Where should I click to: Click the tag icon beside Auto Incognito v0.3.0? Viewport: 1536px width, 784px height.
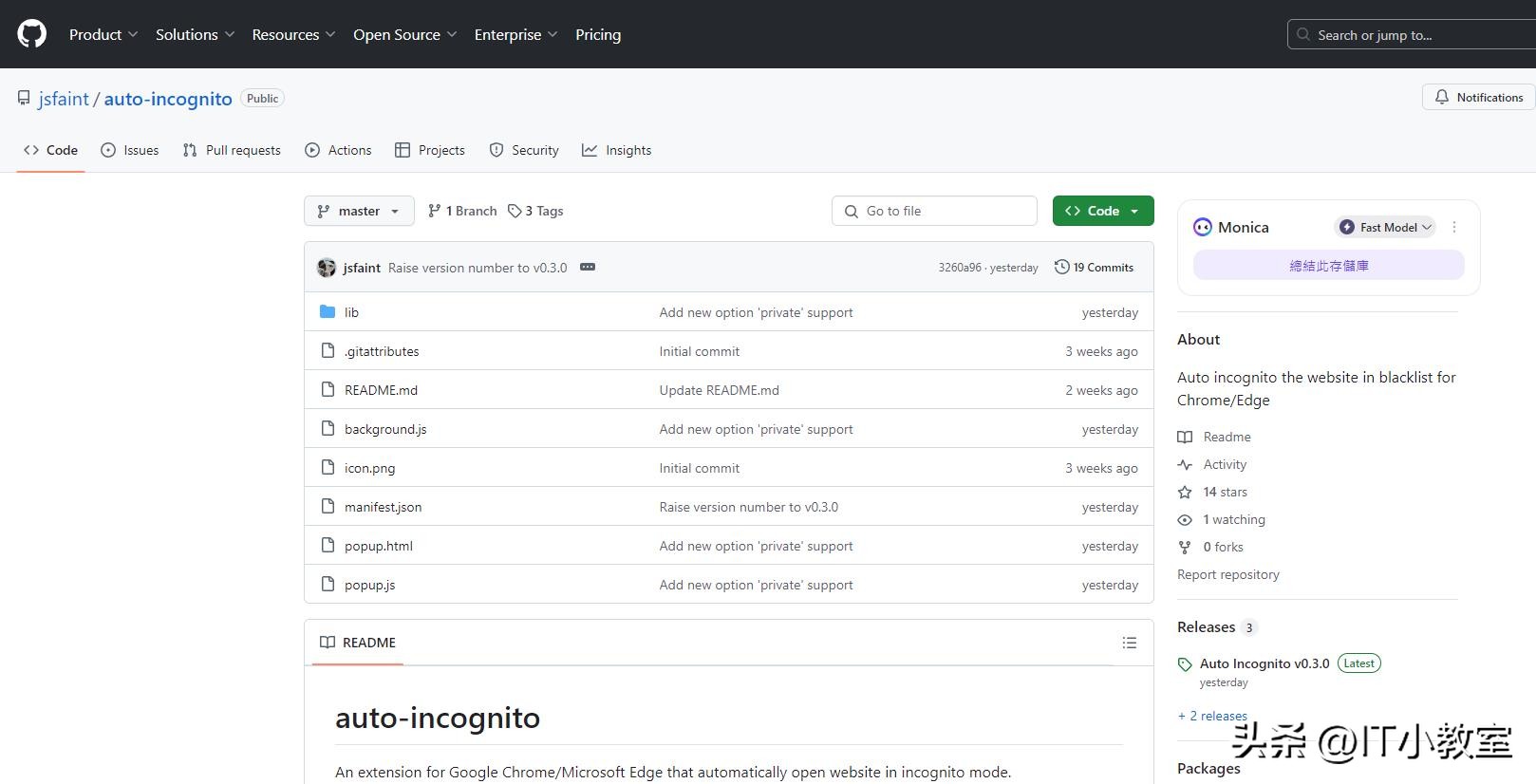pos(1185,664)
